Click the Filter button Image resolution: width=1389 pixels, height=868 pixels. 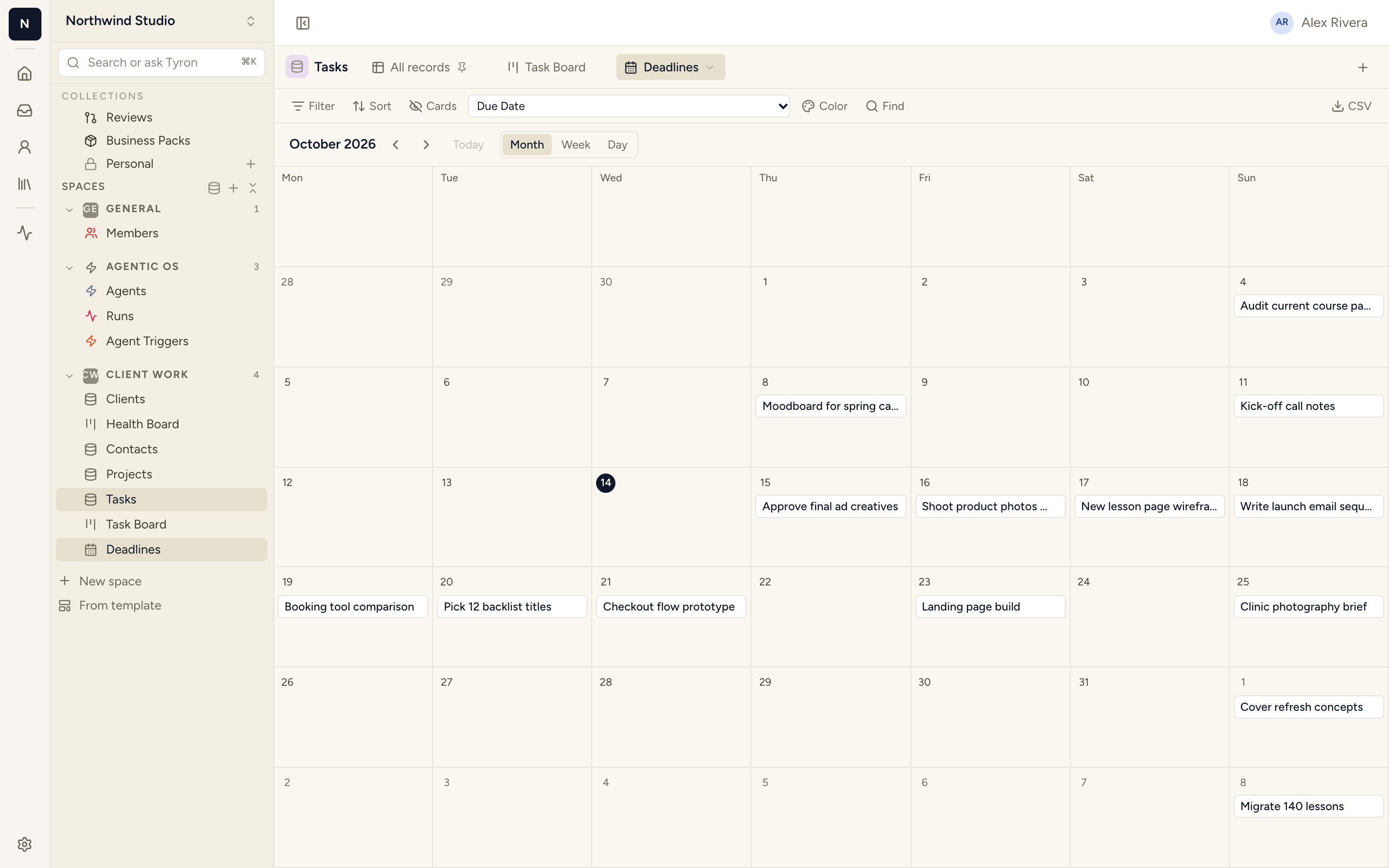[x=313, y=106]
